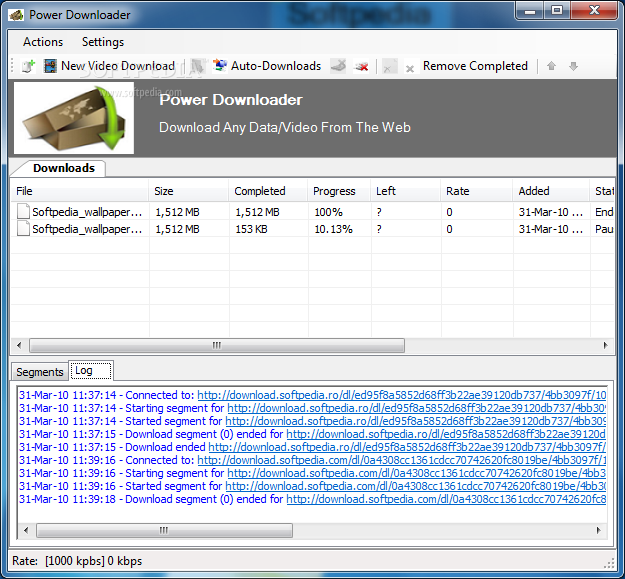Open the 11:37:14 Started segment link
Image resolution: width=625 pixels, height=579 pixels.
pos(416,421)
